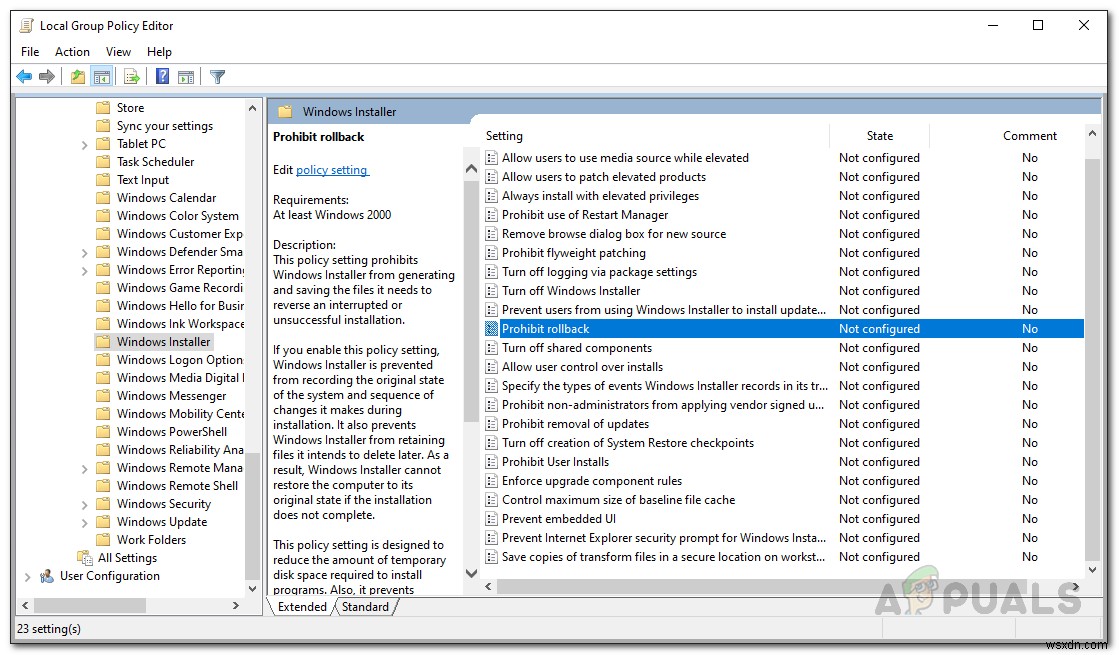Click the Up One Level folder icon

76,76
